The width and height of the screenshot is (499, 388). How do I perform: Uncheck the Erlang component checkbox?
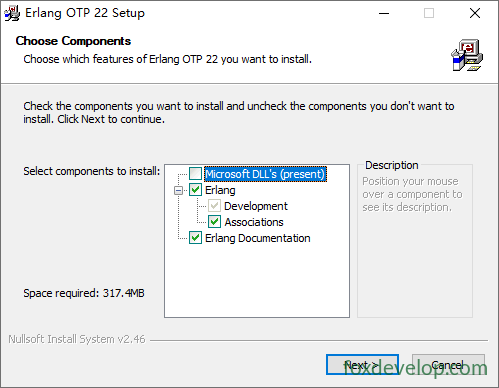click(195, 190)
